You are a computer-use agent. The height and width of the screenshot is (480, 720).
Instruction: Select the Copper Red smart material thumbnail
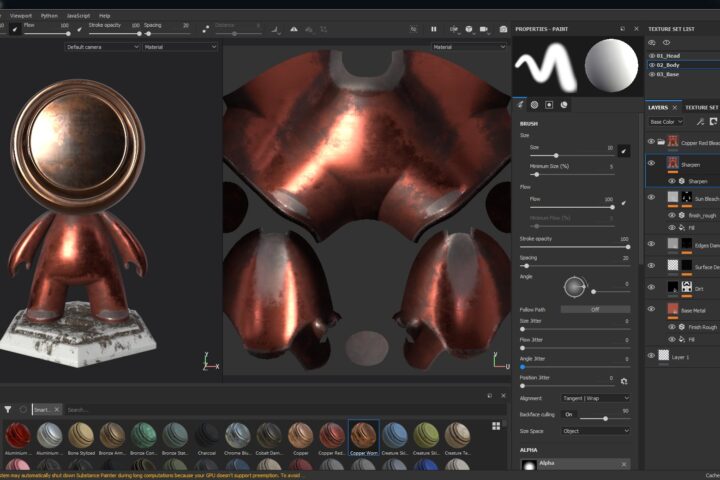click(x=332, y=435)
